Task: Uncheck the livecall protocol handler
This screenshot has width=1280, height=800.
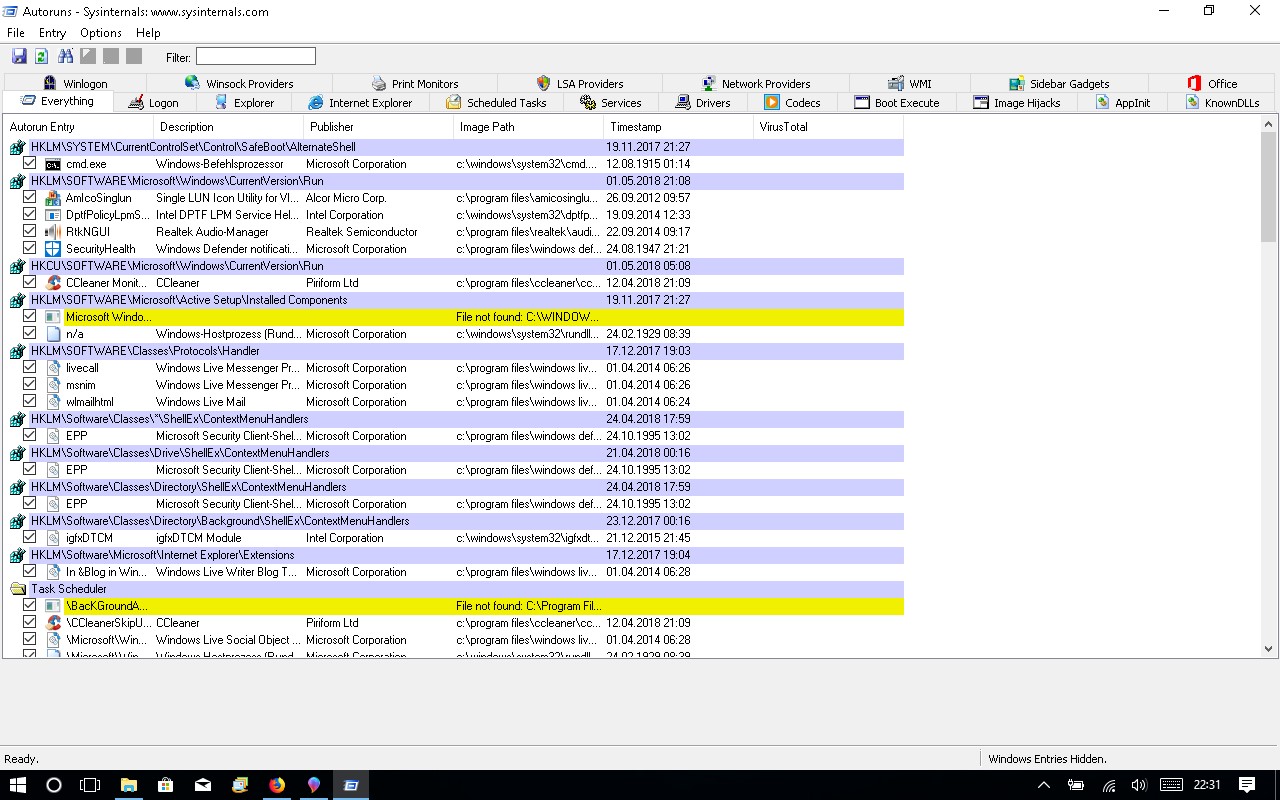Action: pyautogui.click(x=29, y=367)
